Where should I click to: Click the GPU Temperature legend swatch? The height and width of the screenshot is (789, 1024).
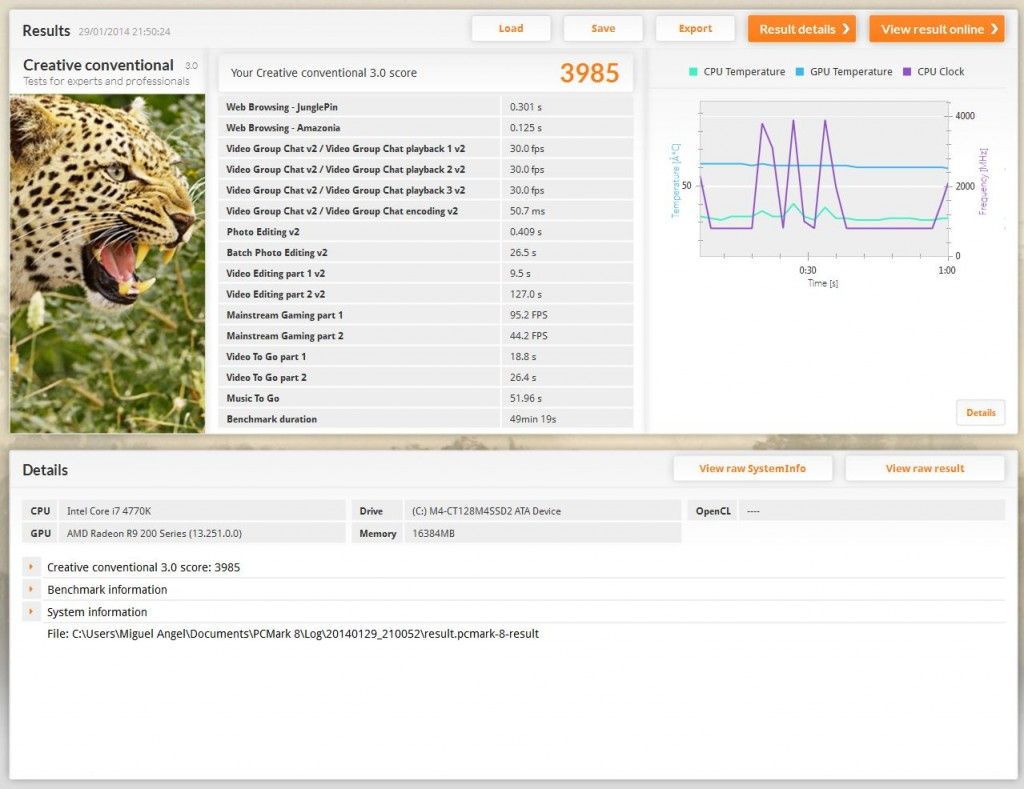coord(799,72)
